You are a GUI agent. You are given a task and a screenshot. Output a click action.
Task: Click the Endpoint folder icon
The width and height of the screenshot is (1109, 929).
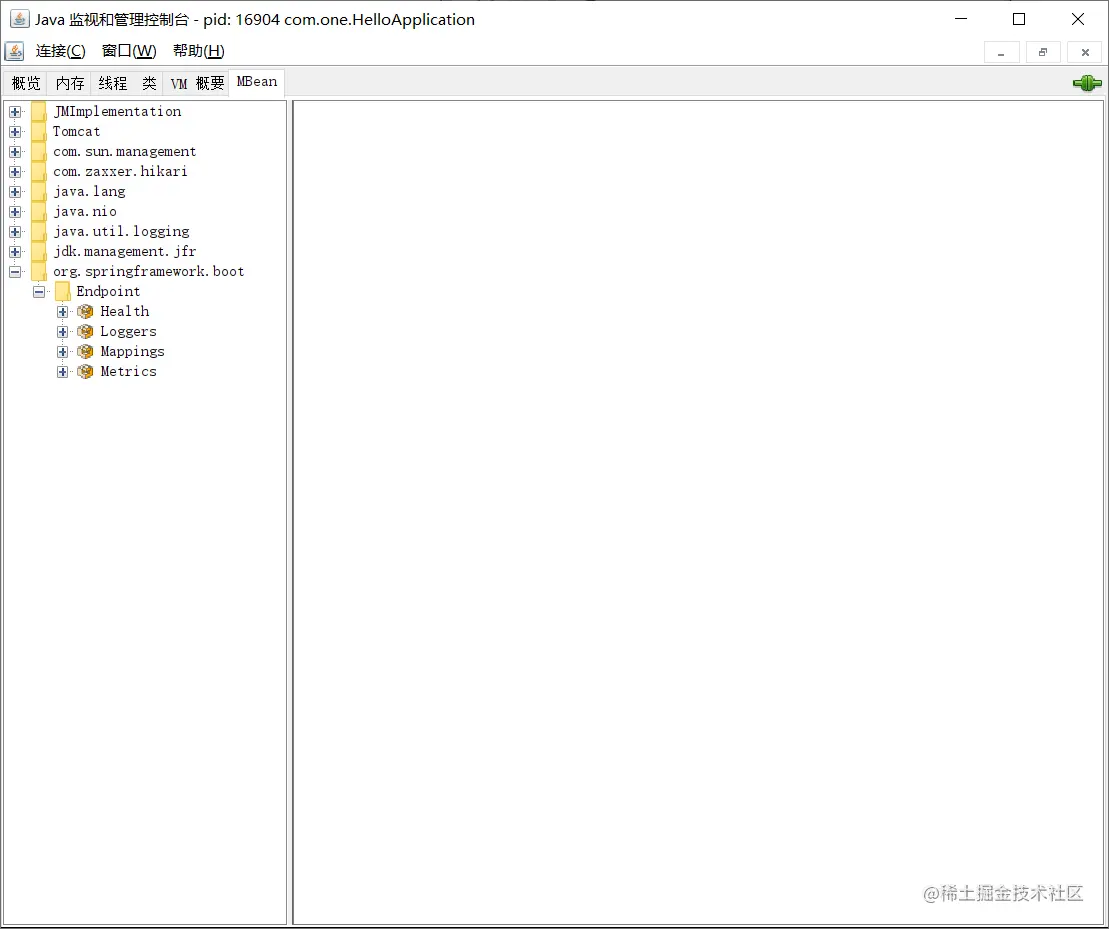click(x=62, y=291)
